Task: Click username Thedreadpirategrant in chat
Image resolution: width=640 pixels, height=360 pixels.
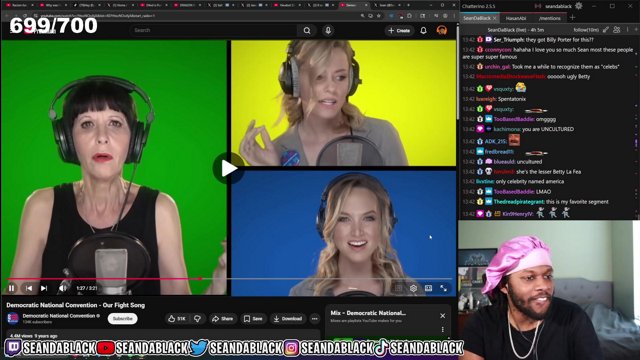Action: coord(519,202)
